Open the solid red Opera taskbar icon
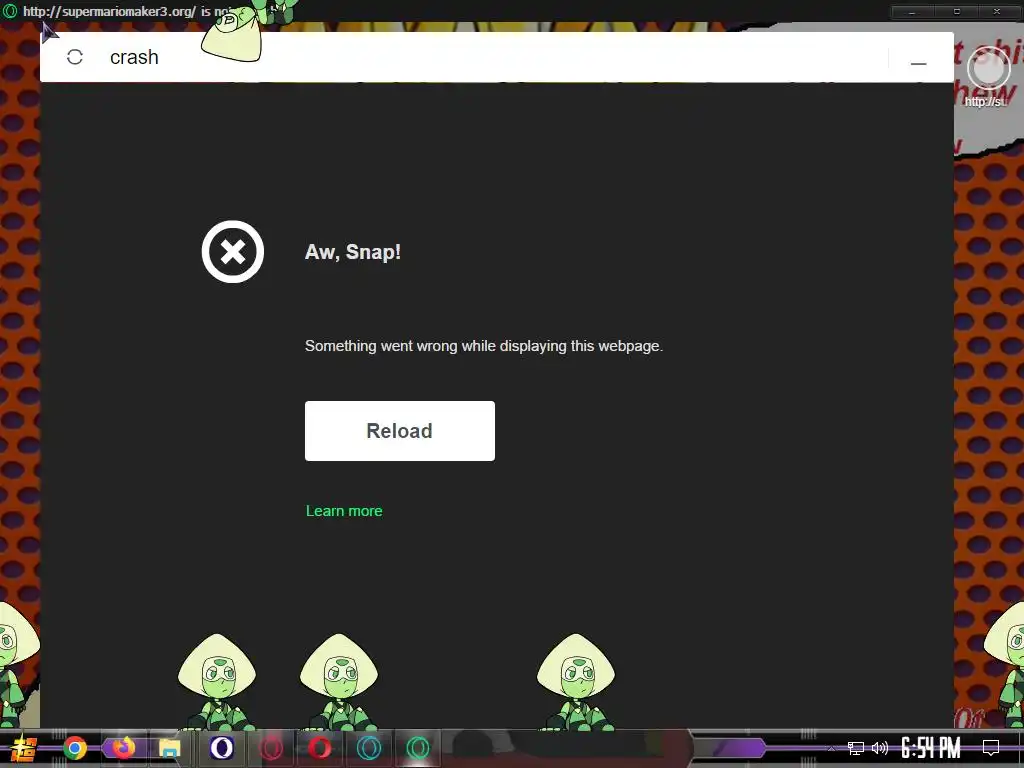The height and width of the screenshot is (768, 1024). click(x=320, y=748)
